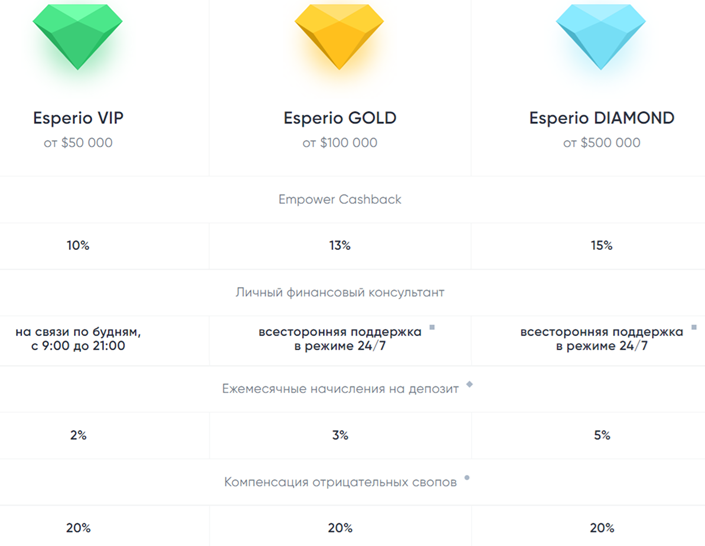The image size is (705, 546).
Task: Click the Личный финансовый консультант heading
Action: point(340,292)
